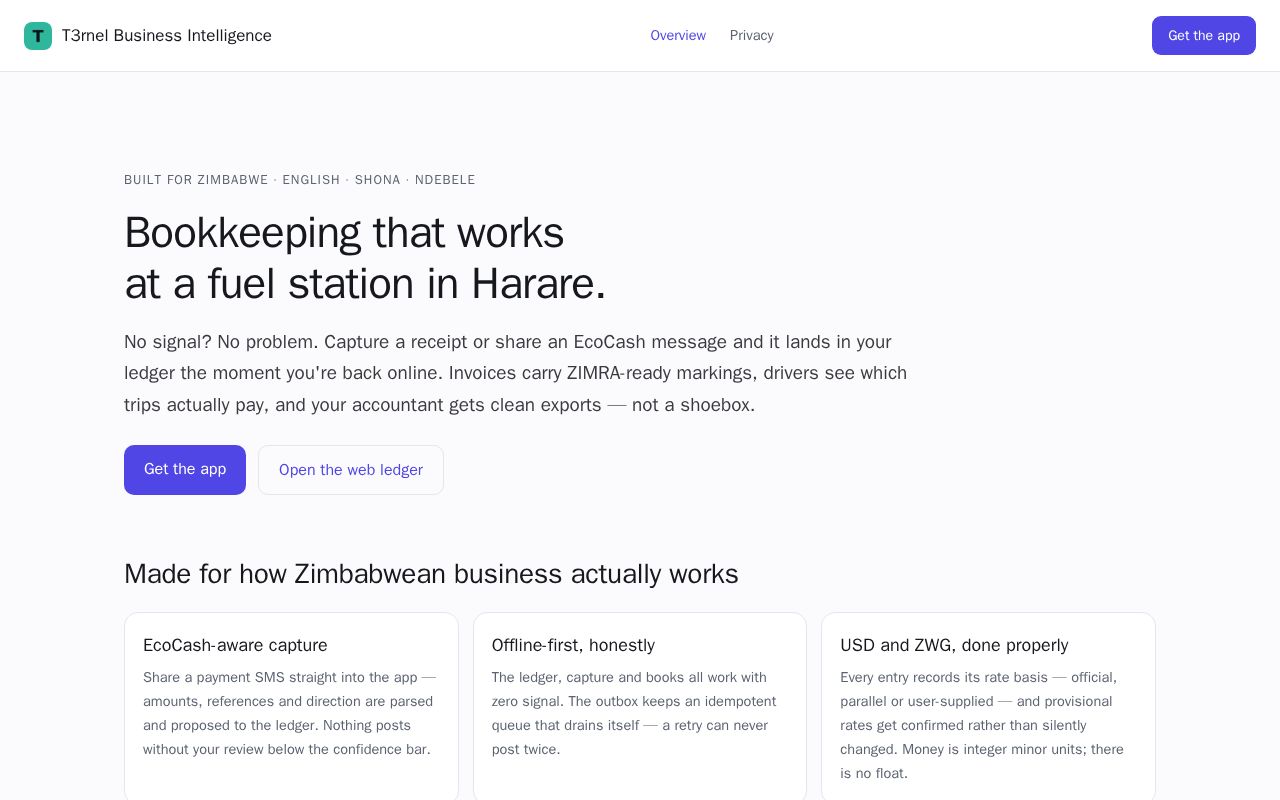Image resolution: width=1280 pixels, height=800 pixels.
Task: Click the header Get the app button
Action: point(1204,36)
